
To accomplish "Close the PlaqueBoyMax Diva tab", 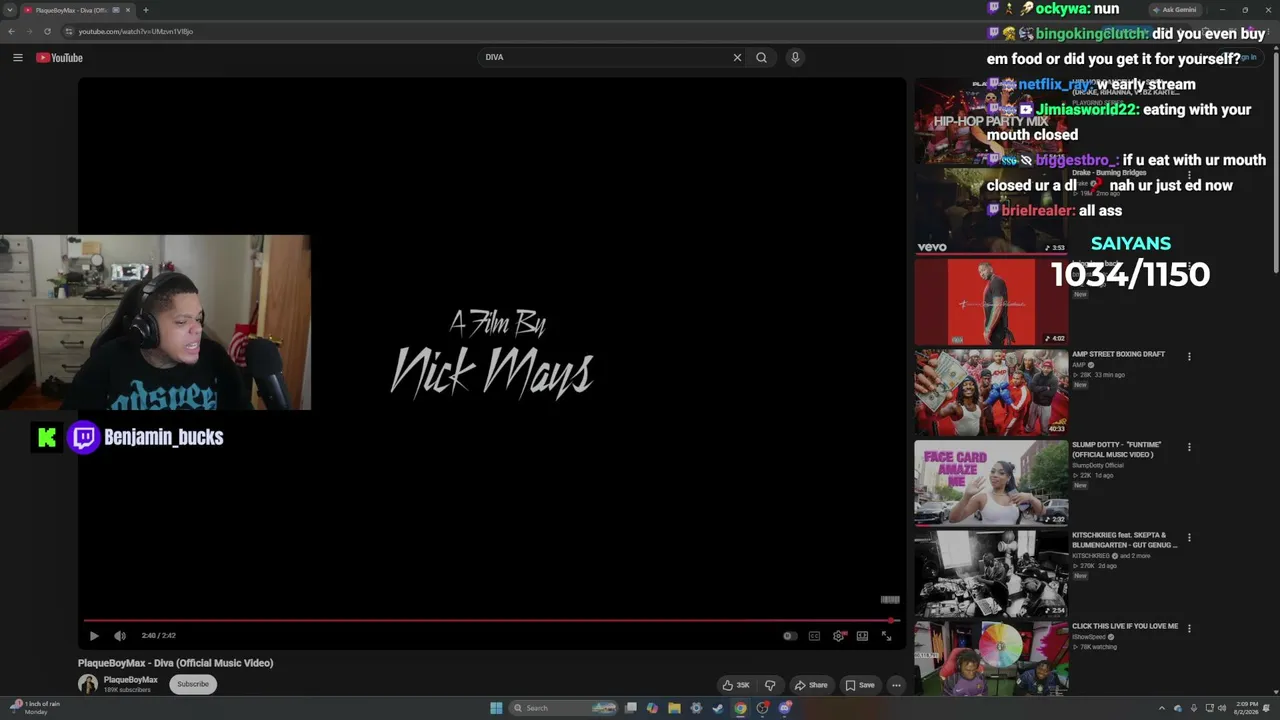I will [128, 10].
